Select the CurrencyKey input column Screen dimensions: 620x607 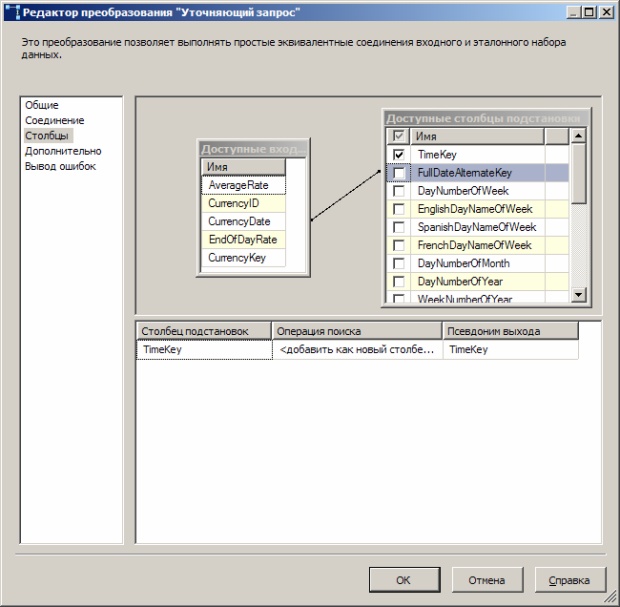tap(237, 258)
